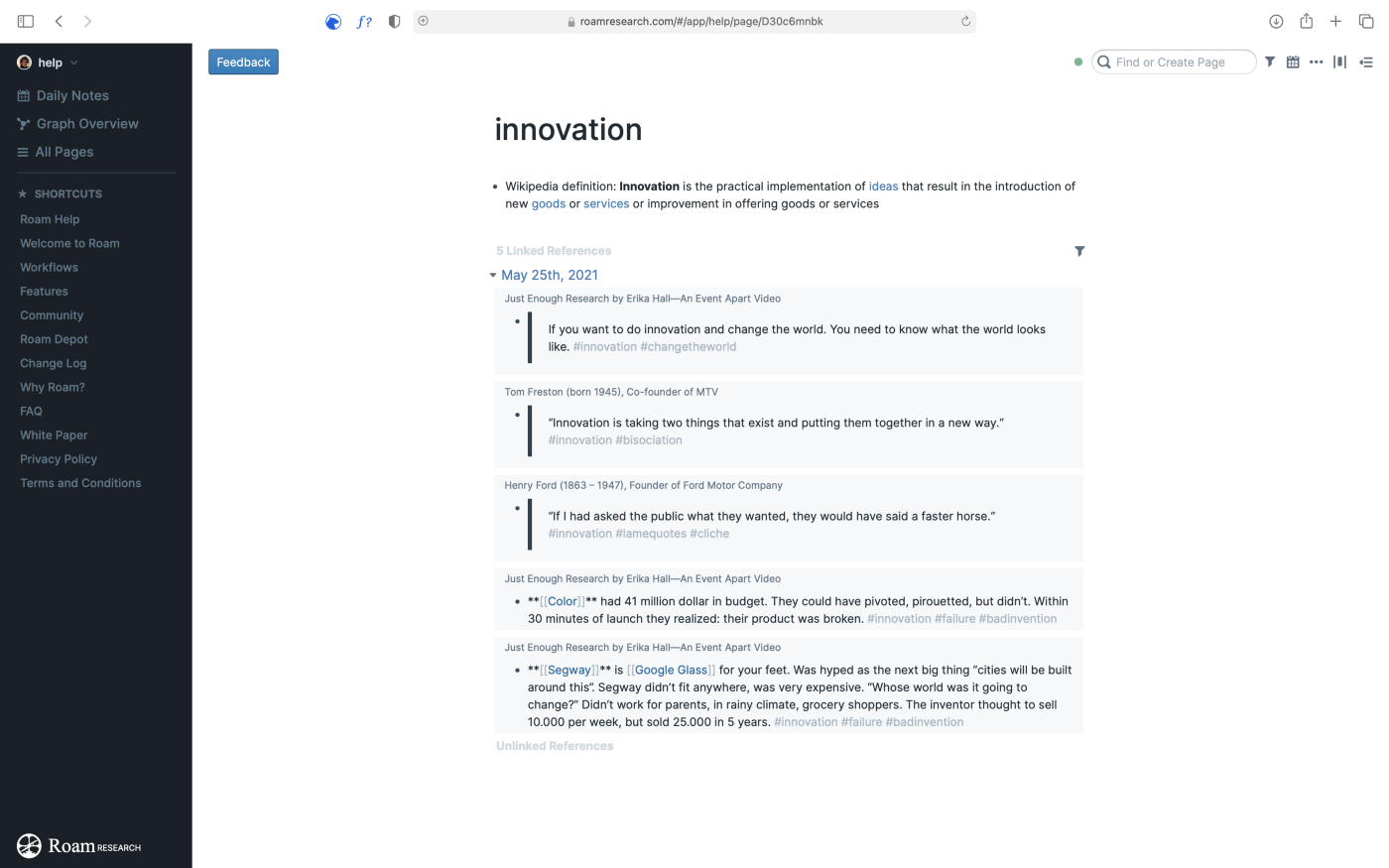Click the Roam Research logo
The image size is (1389, 868).
coord(79,845)
